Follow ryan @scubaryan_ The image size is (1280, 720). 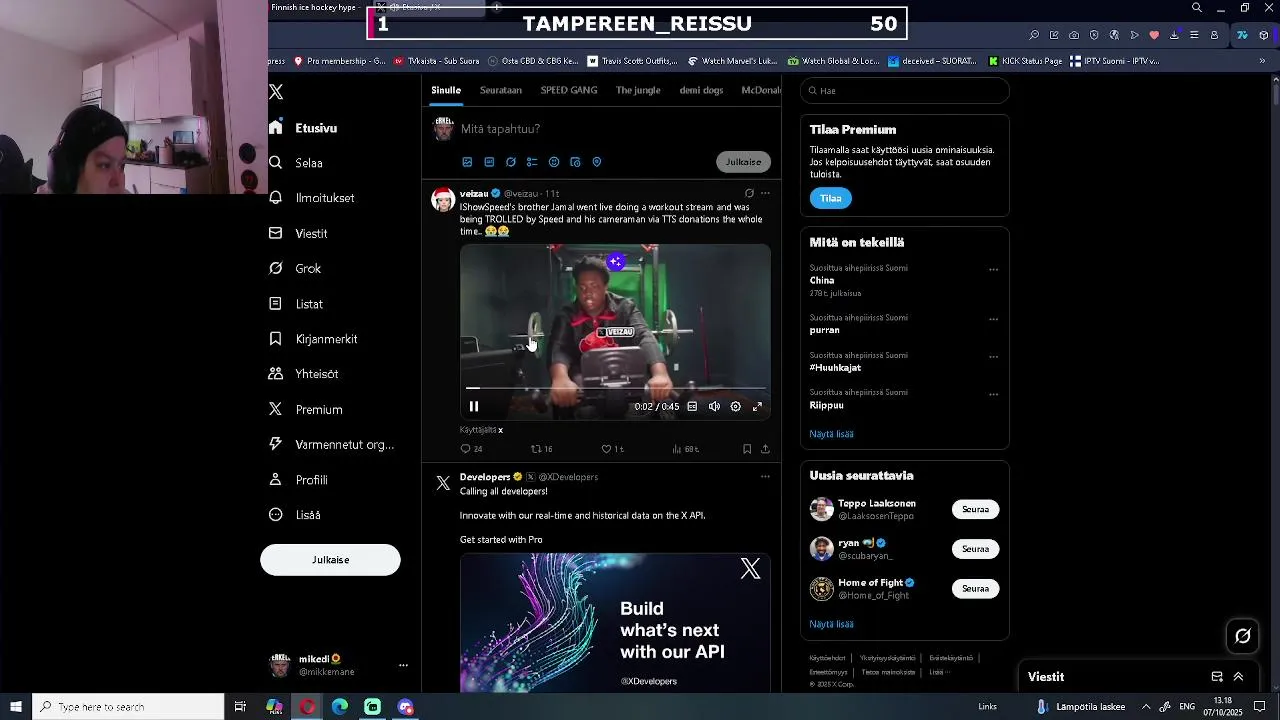(975, 549)
